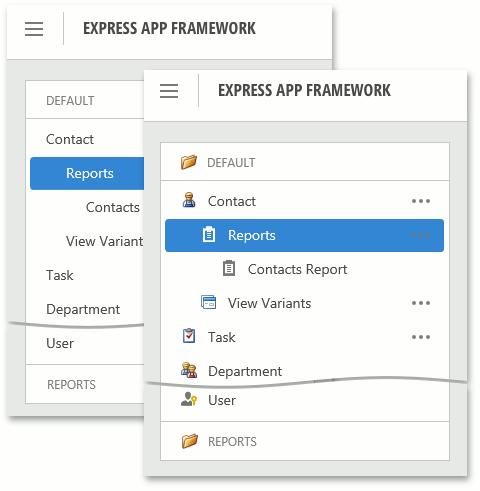Open the hamburger menu in back panel
This screenshot has width=480, height=491.
(x=34, y=29)
